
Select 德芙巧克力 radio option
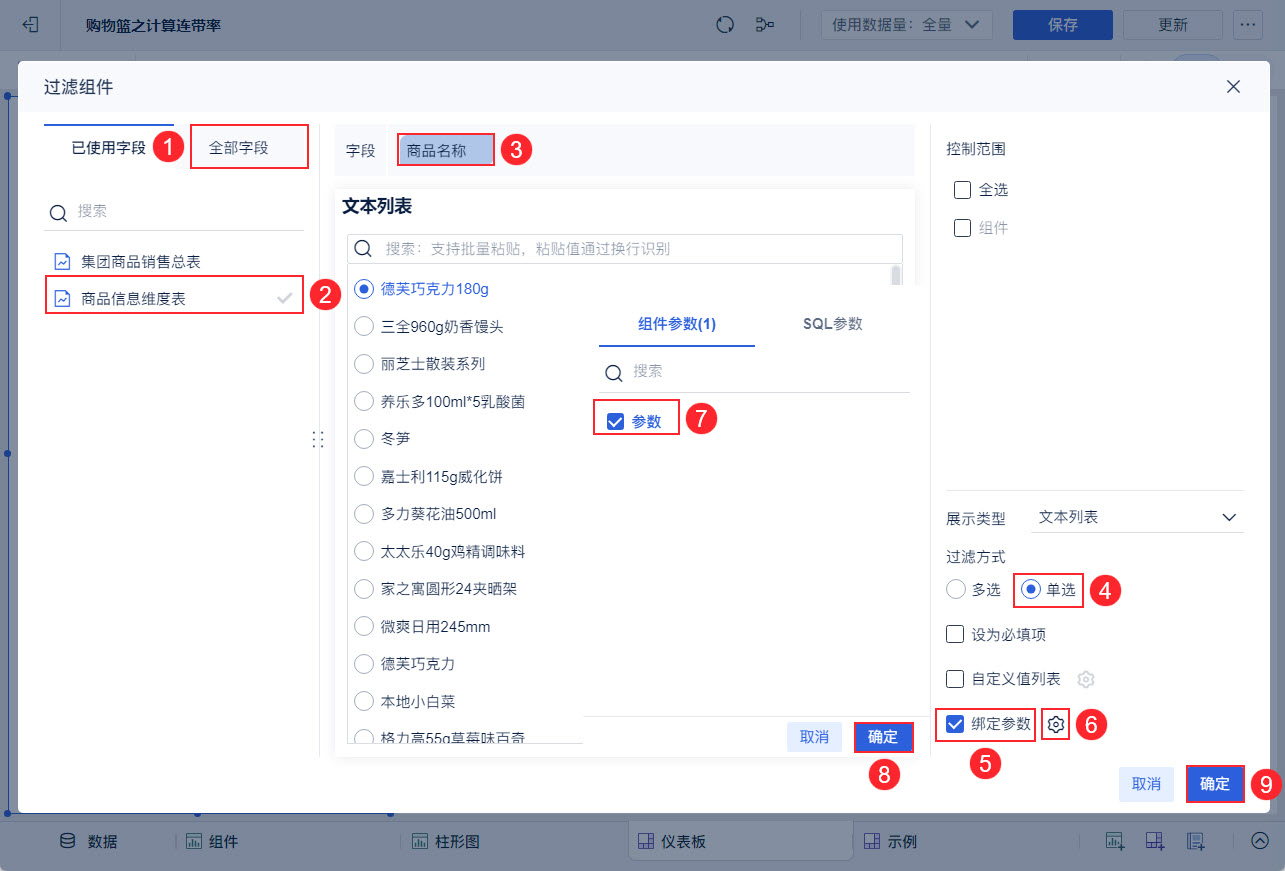364,664
